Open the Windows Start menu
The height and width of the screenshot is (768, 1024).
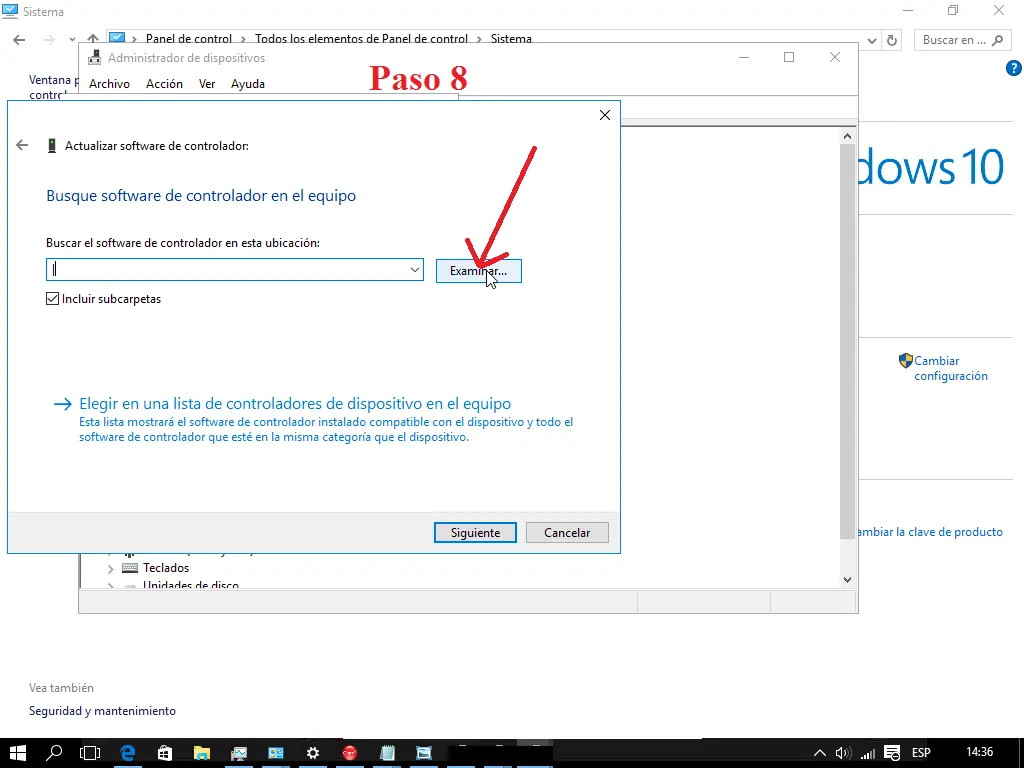pos(18,753)
